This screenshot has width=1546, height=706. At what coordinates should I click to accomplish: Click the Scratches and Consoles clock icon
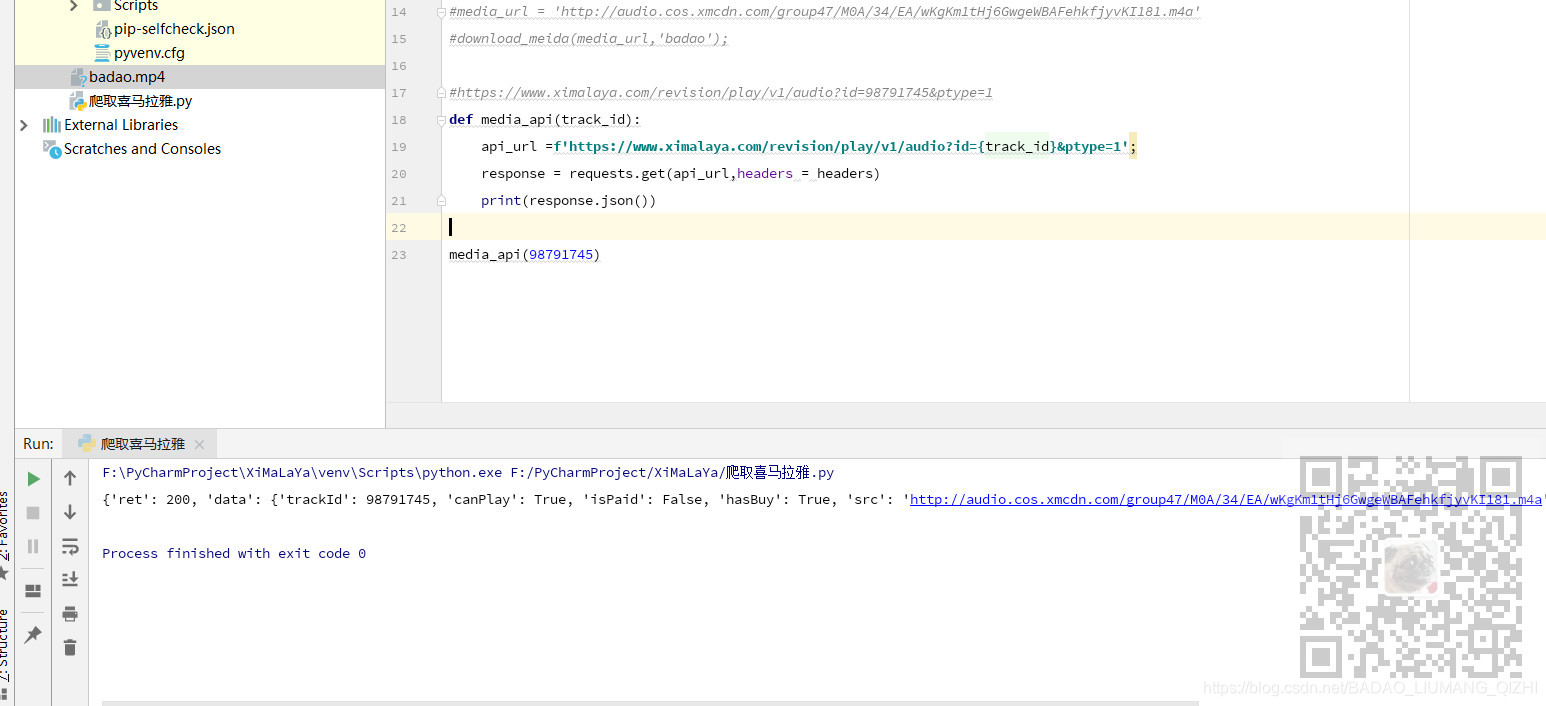(52, 149)
